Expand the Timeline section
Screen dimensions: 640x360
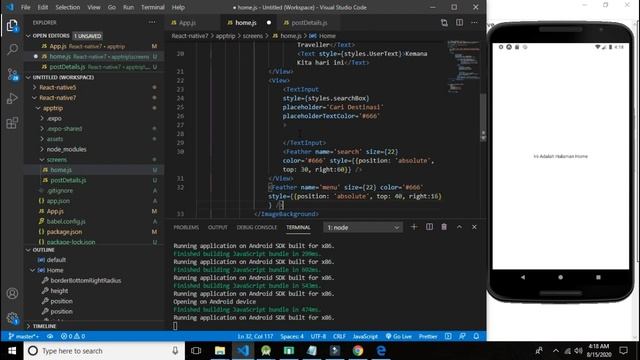click(44, 326)
